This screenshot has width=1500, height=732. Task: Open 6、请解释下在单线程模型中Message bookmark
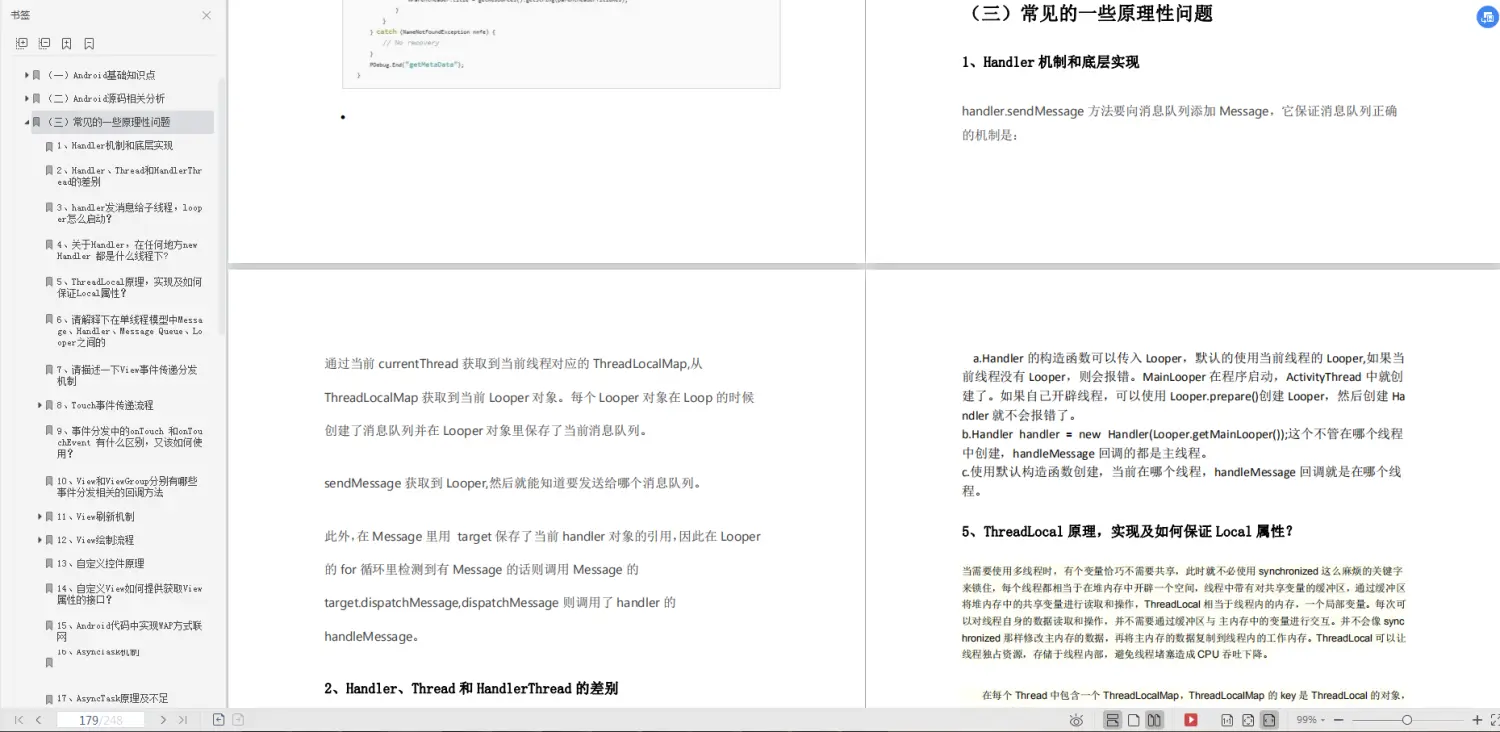tap(129, 331)
